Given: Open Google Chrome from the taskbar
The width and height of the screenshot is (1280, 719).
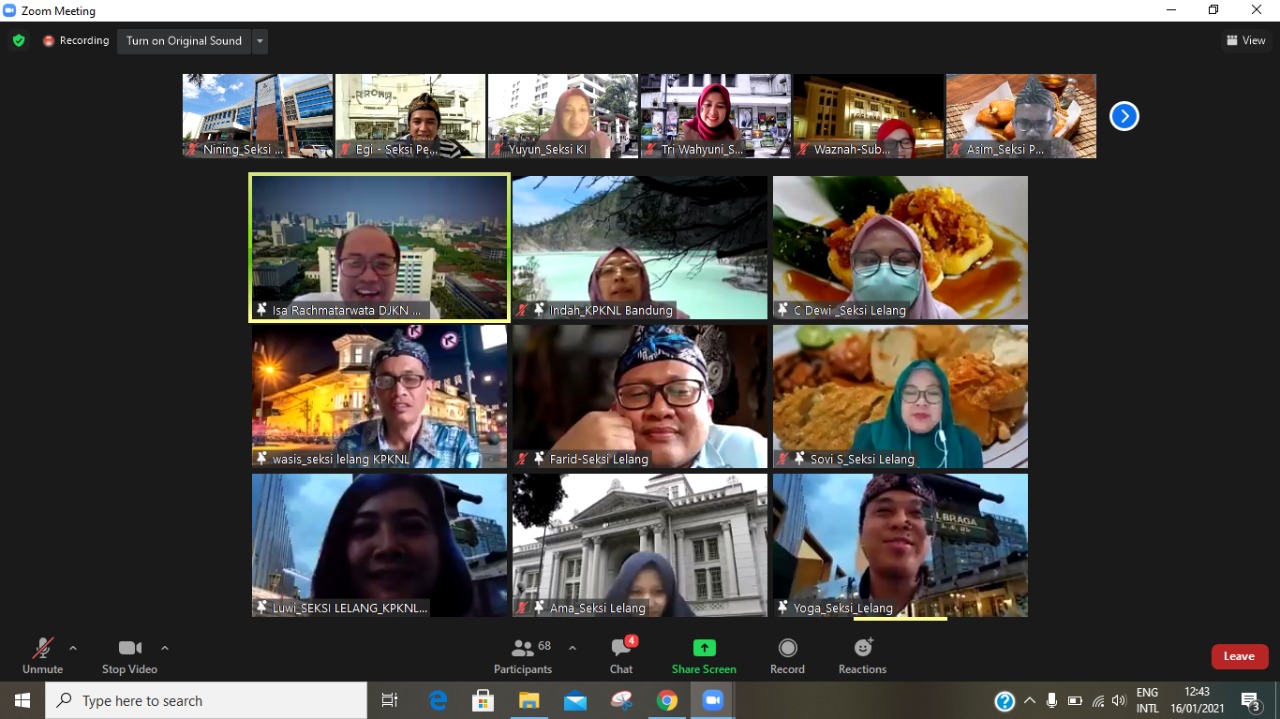Looking at the screenshot, I should 667,701.
